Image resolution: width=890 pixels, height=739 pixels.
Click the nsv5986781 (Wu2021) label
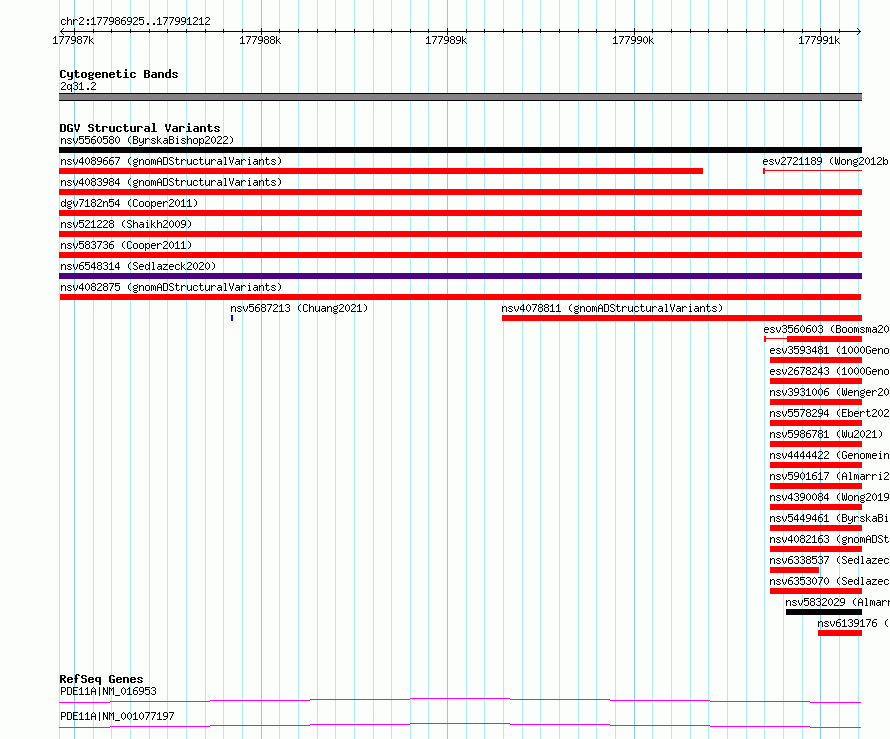[x=826, y=434]
